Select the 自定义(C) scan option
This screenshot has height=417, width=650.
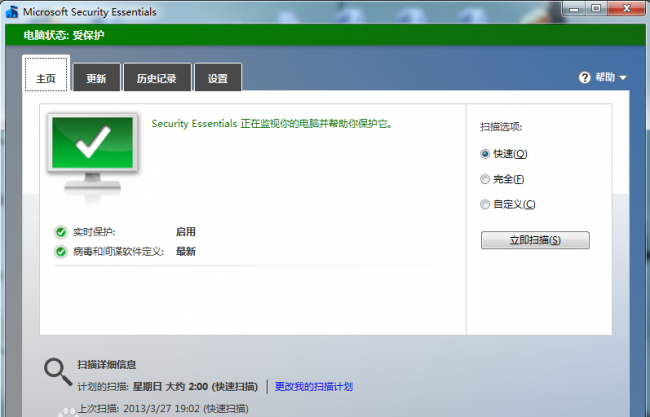point(485,204)
